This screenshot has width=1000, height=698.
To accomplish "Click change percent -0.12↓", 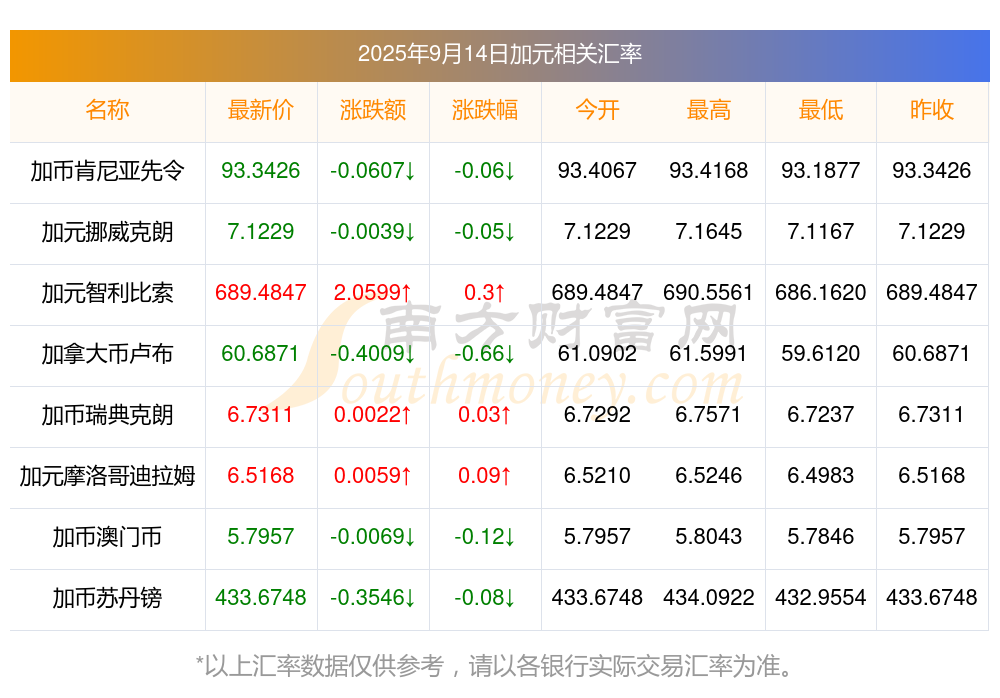I will pyautogui.click(x=485, y=537).
